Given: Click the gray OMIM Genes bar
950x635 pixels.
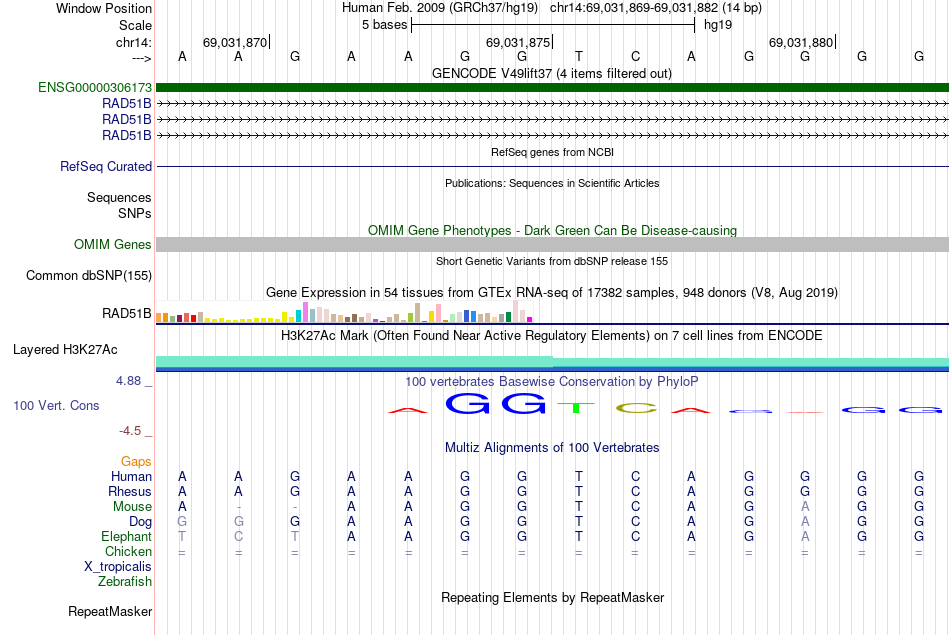Looking at the screenshot, I should [x=552, y=244].
